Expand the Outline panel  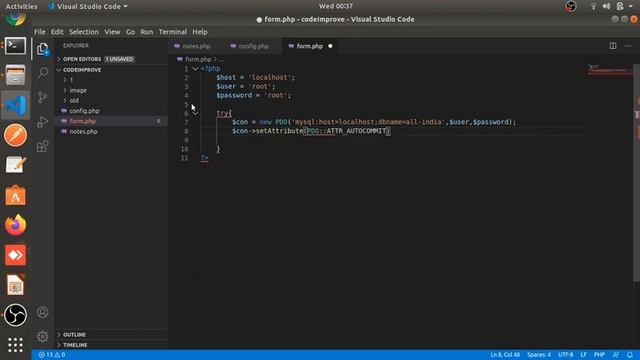[x=74, y=335]
